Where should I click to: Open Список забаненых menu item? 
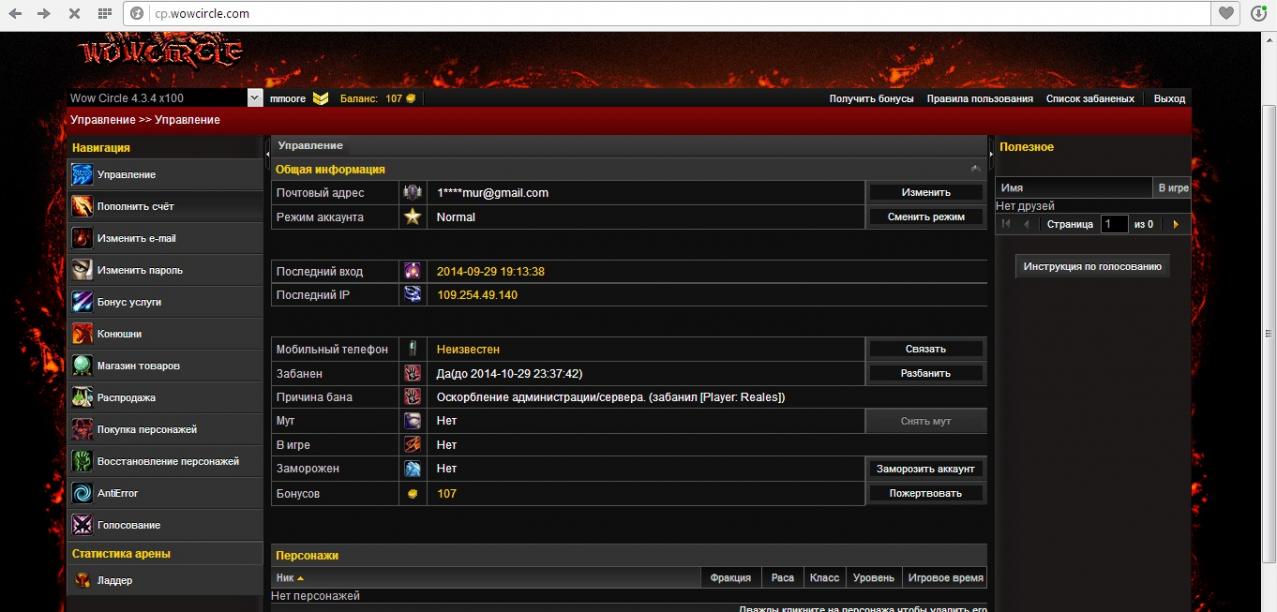1090,99
